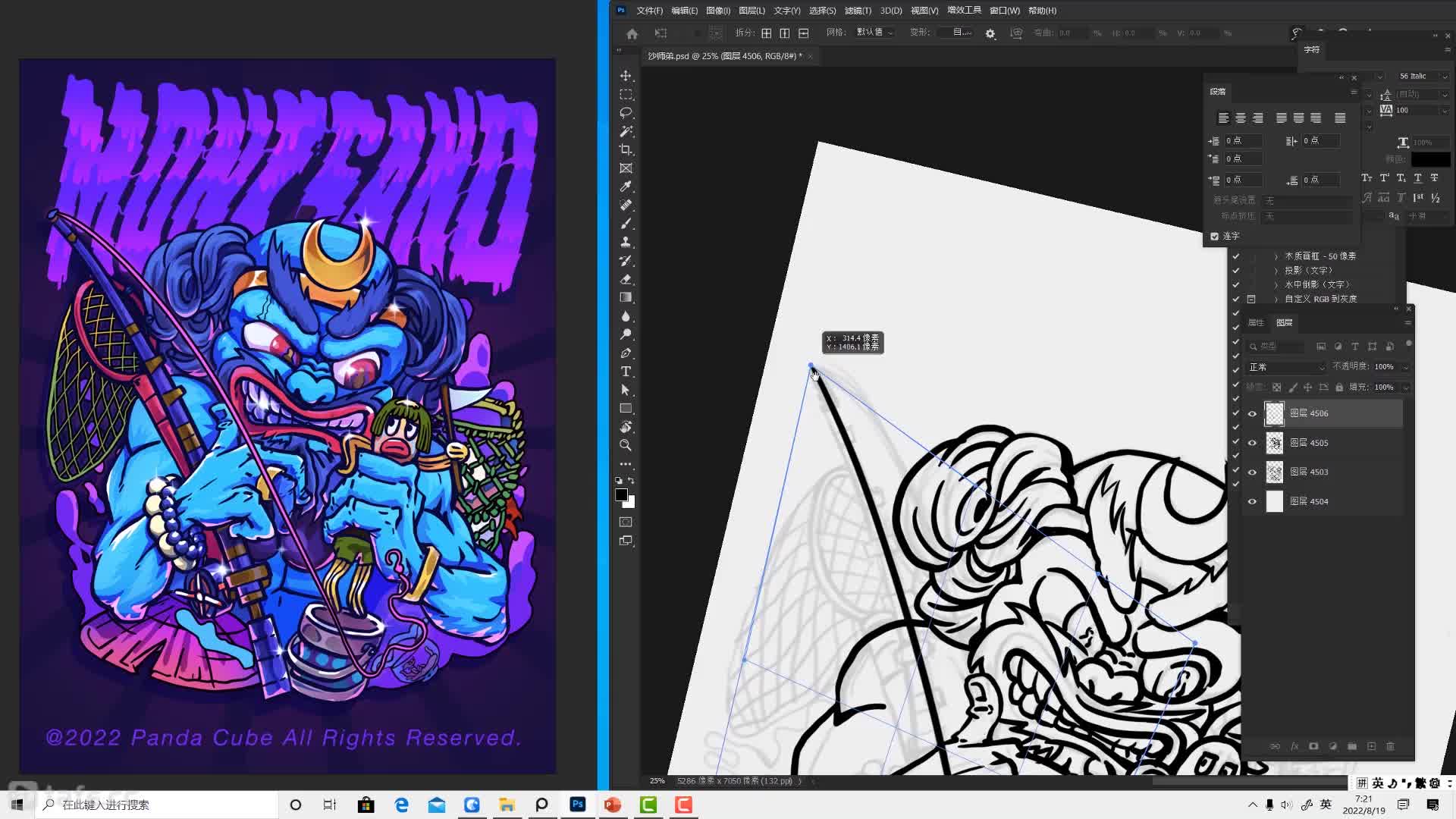Click split warp vertically icon

(x=785, y=33)
